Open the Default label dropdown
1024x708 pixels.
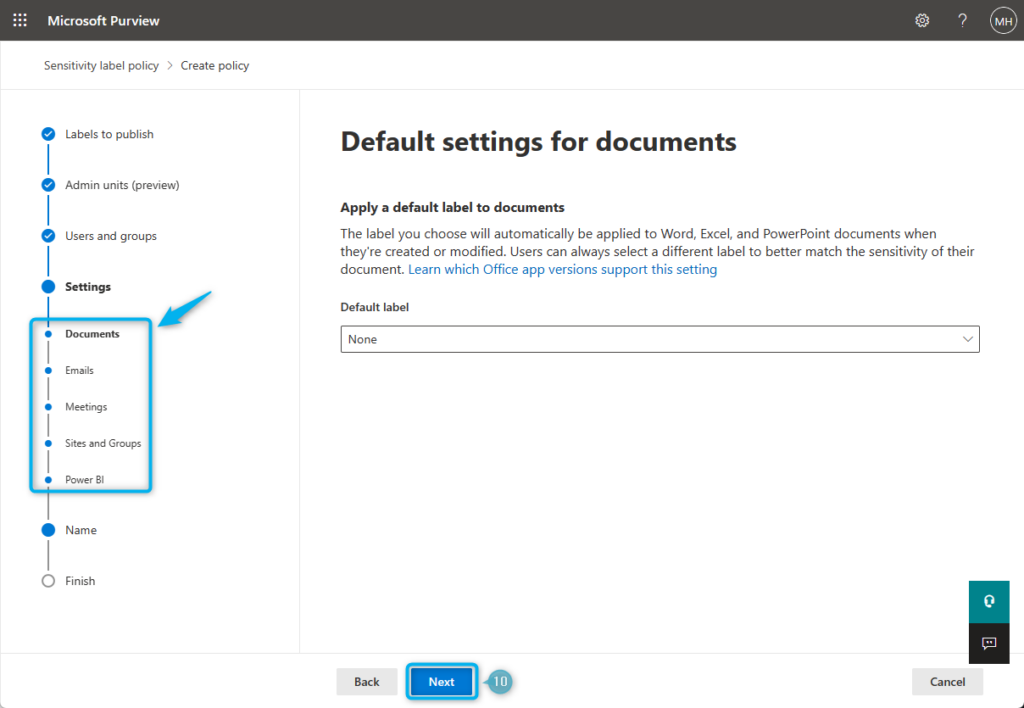[x=660, y=339]
